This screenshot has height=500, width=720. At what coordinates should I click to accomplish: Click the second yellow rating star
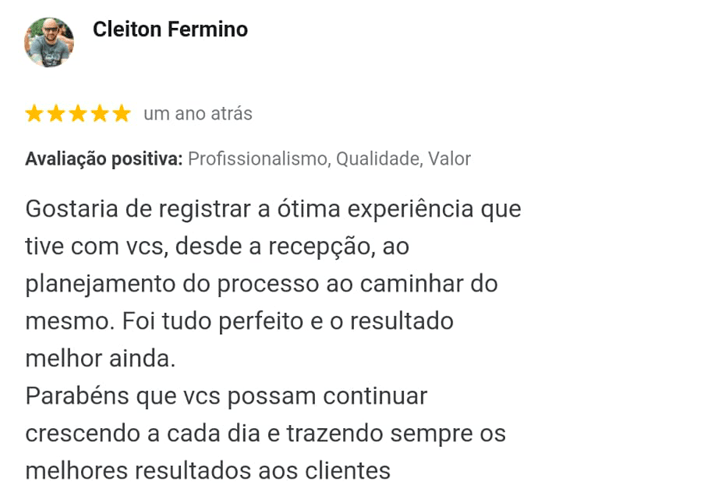(x=56, y=114)
